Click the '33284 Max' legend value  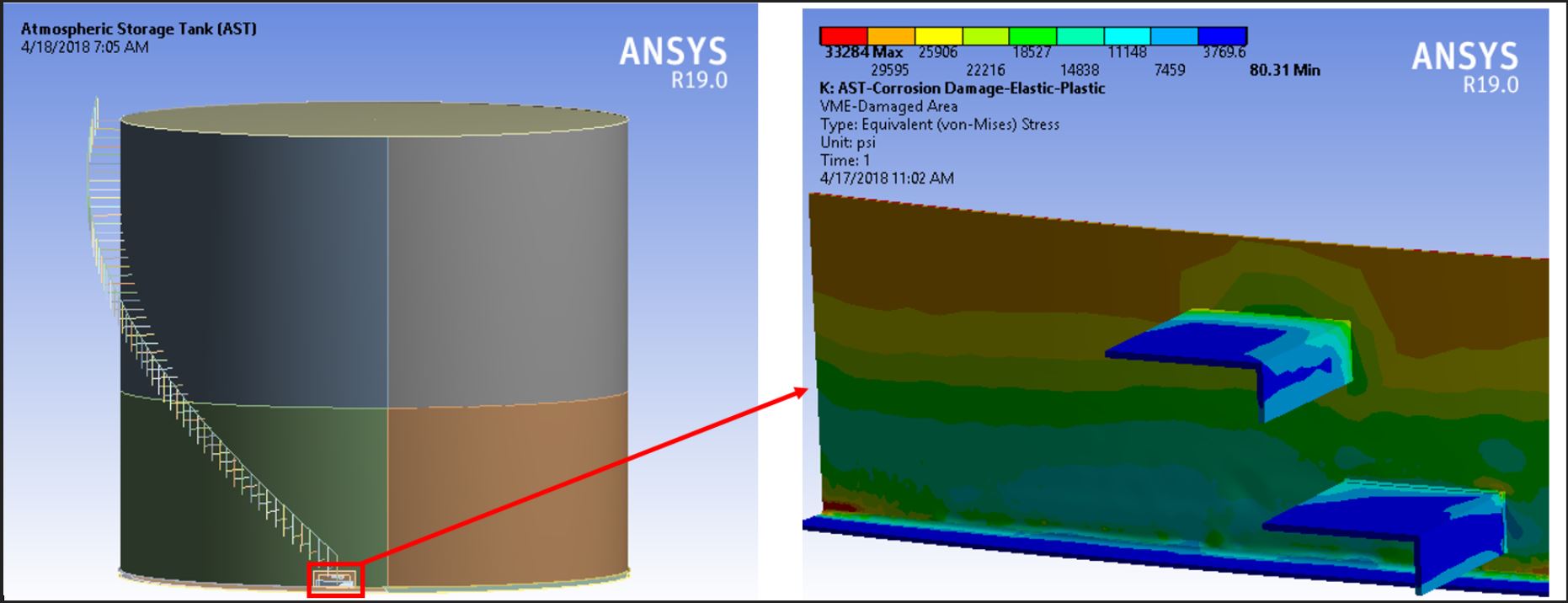(863, 52)
